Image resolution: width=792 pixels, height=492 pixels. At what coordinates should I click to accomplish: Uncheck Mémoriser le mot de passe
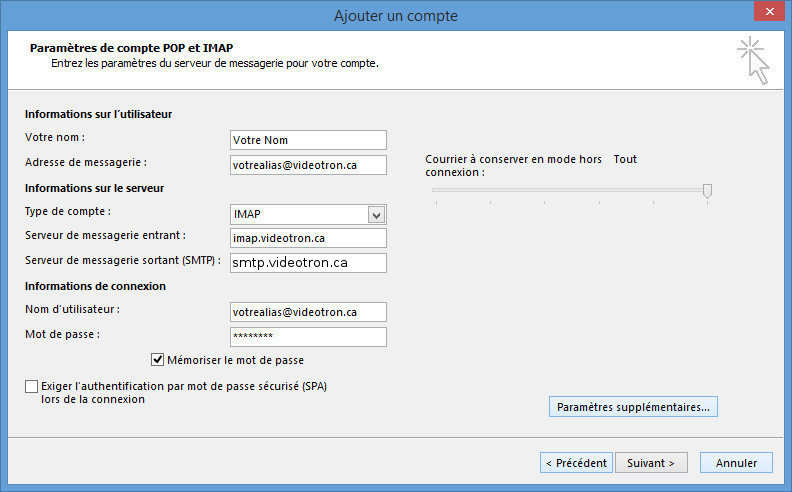click(158, 360)
